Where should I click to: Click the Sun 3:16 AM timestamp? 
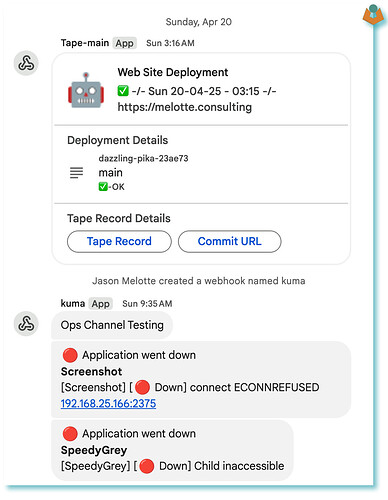click(170, 43)
